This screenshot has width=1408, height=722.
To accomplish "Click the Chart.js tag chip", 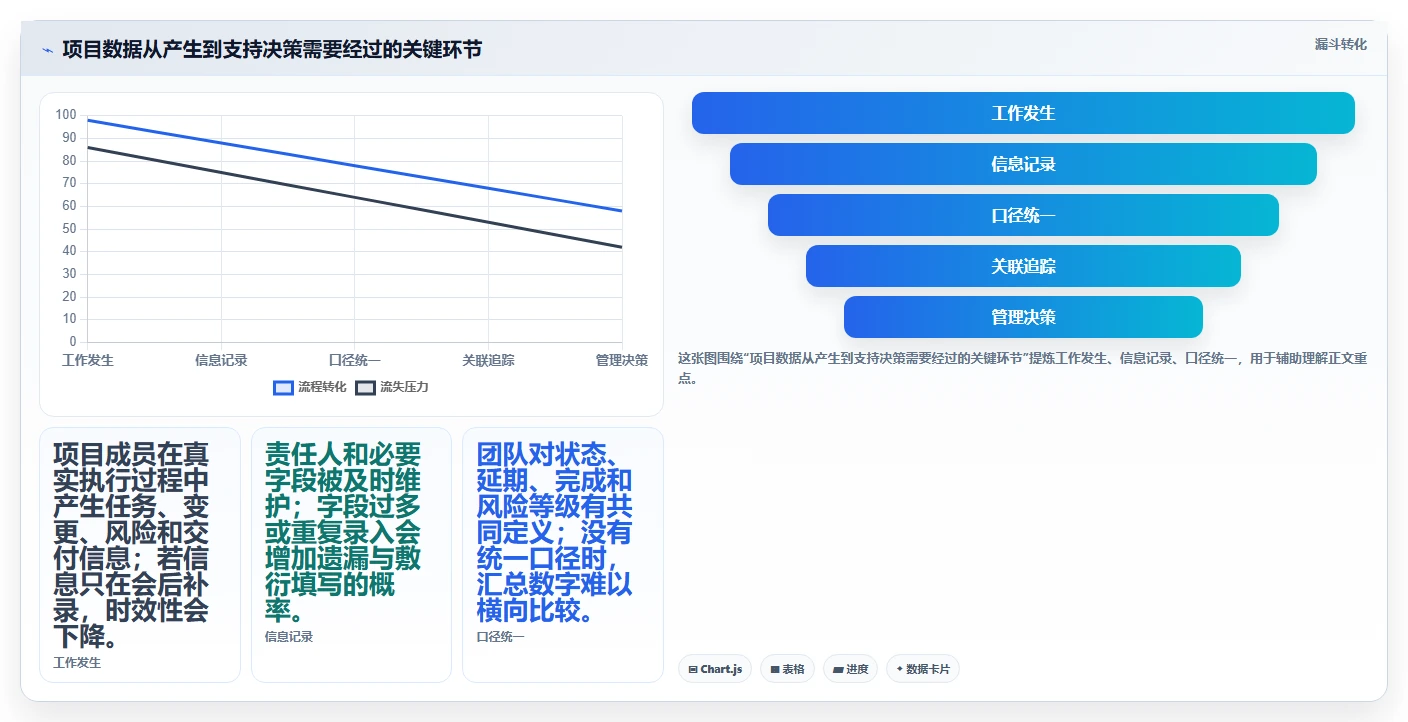I will (715, 669).
